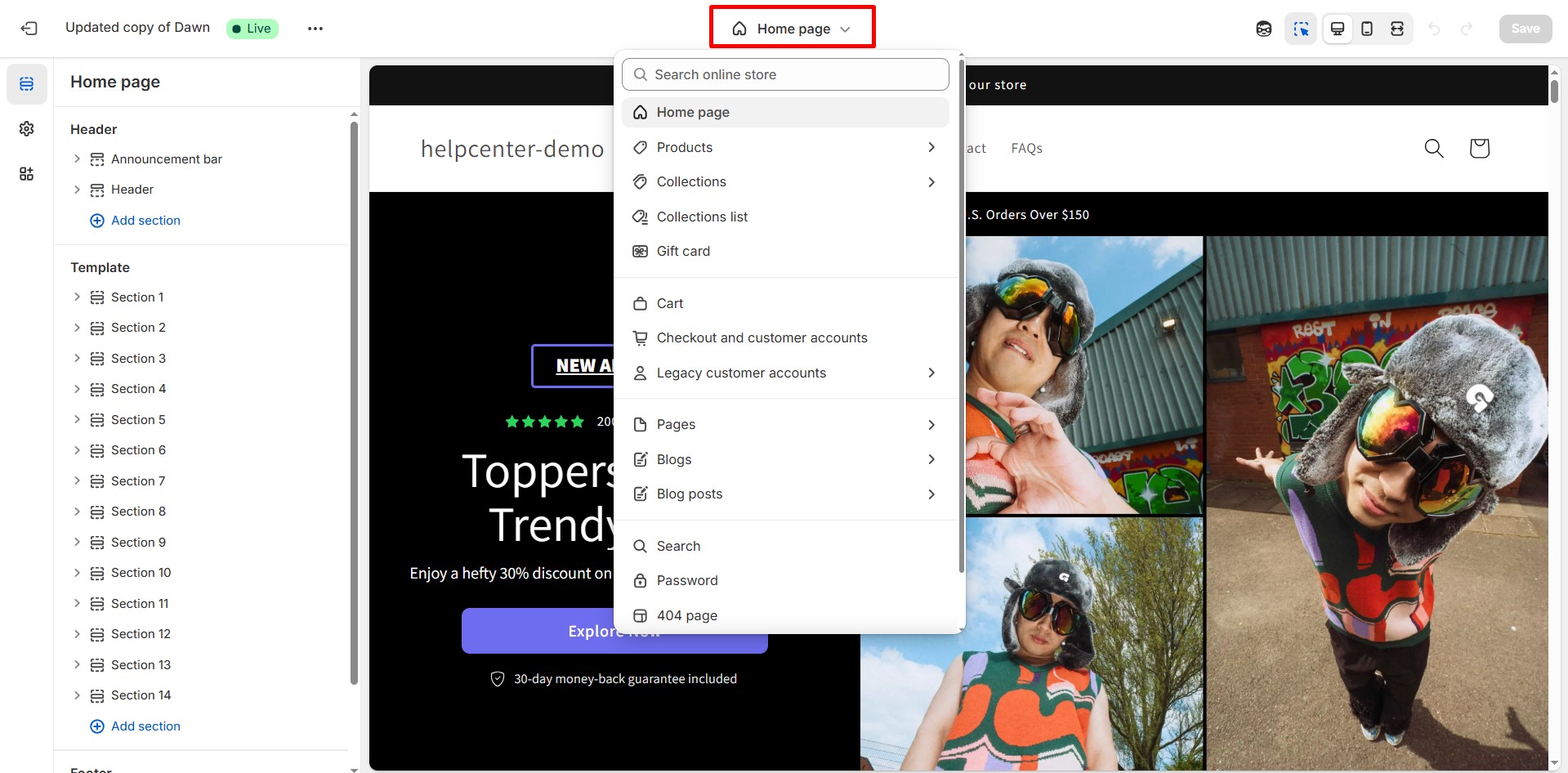Open the App embeds panel icon
1568x773 pixels.
[x=27, y=173]
